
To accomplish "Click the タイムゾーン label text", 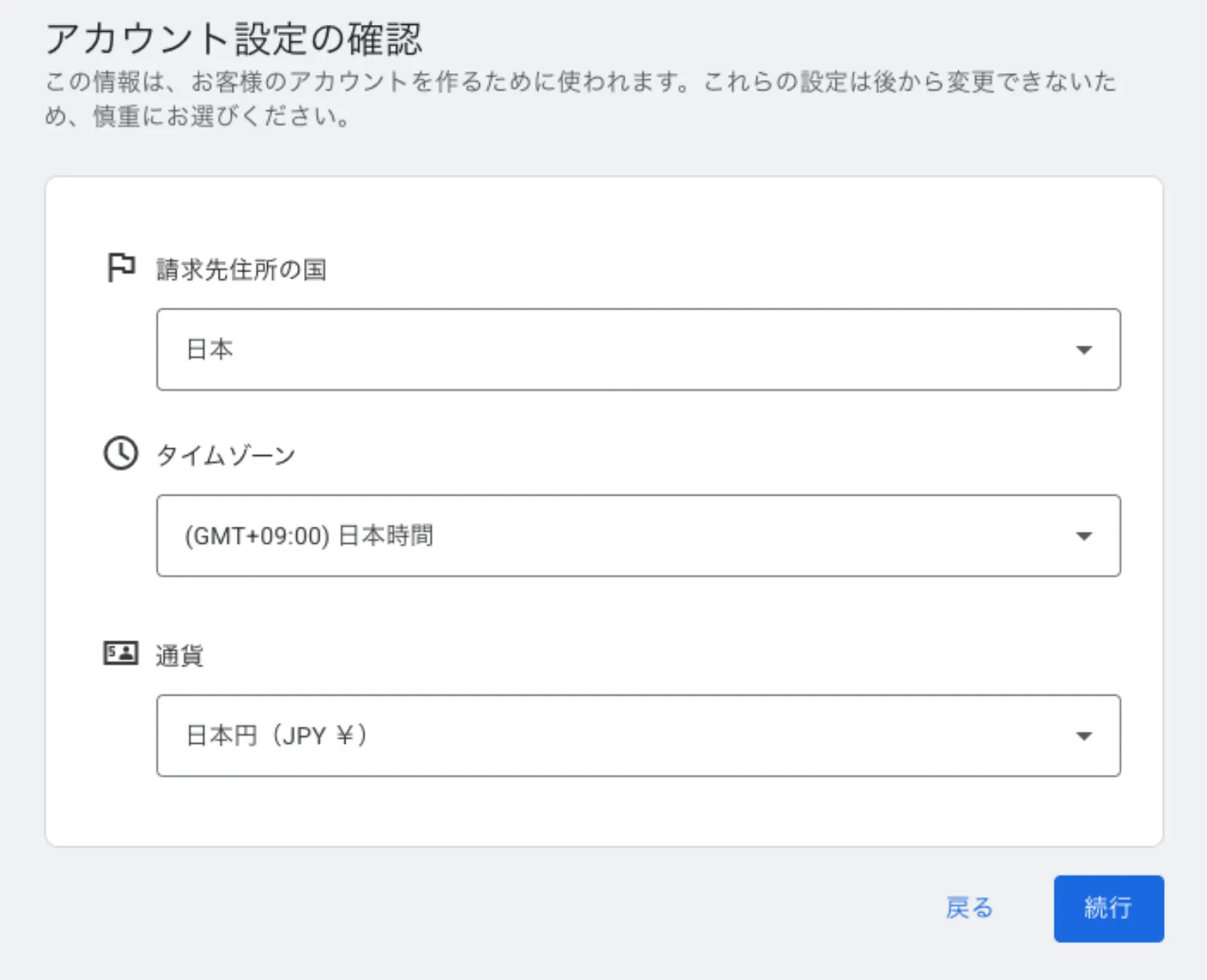I will (x=226, y=455).
